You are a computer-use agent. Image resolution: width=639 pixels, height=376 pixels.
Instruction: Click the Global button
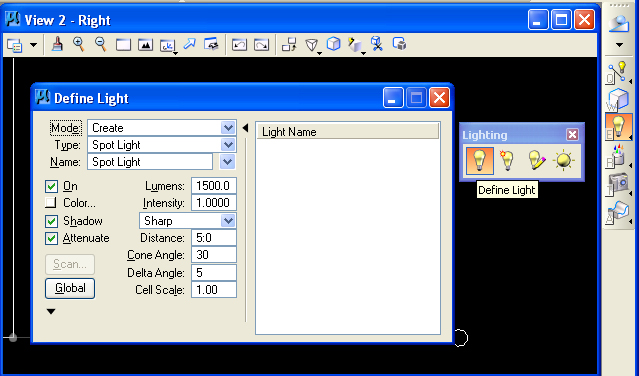(x=70, y=288)
